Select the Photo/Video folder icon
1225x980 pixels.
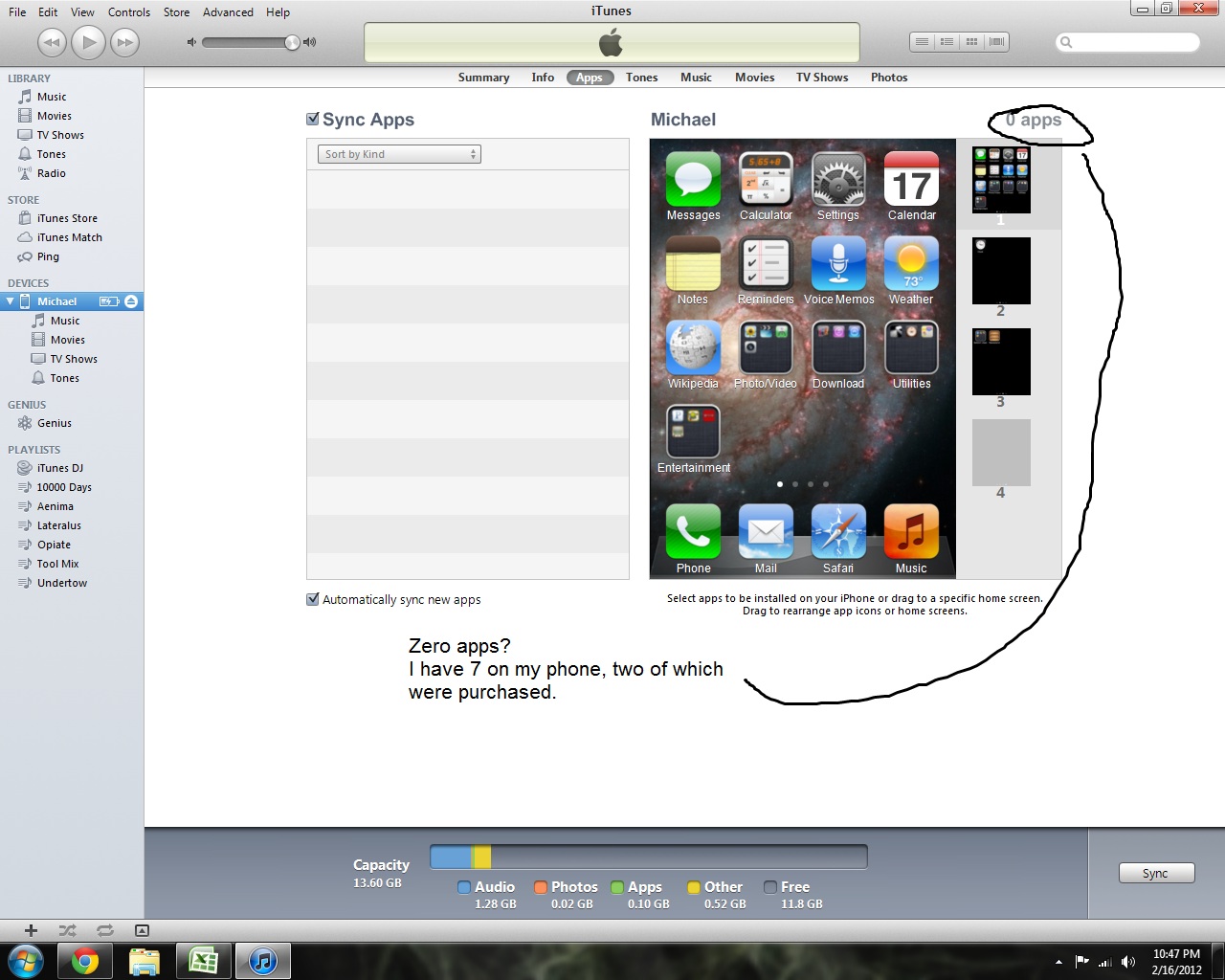[x=766, y=347]
